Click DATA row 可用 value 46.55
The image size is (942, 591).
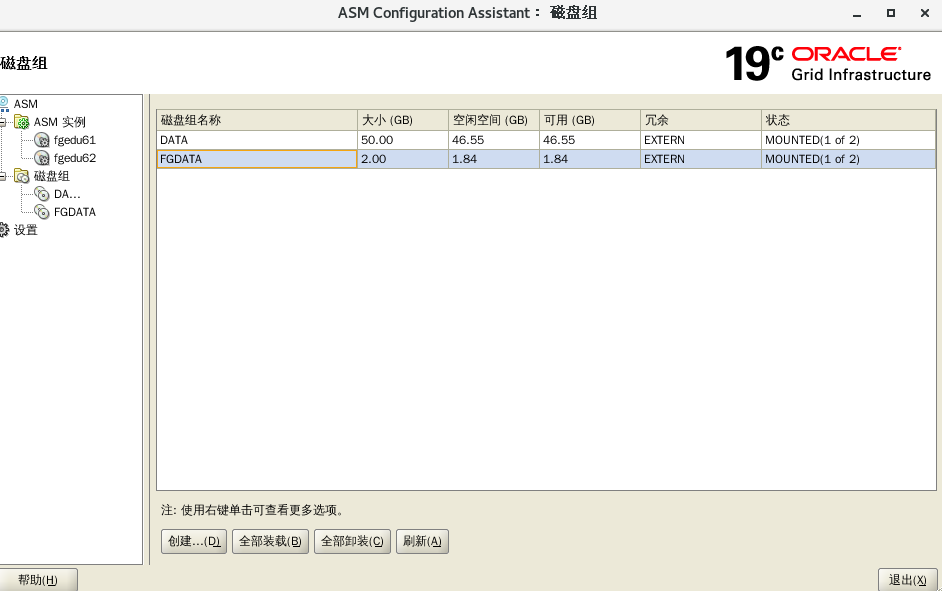pos(590,140)
